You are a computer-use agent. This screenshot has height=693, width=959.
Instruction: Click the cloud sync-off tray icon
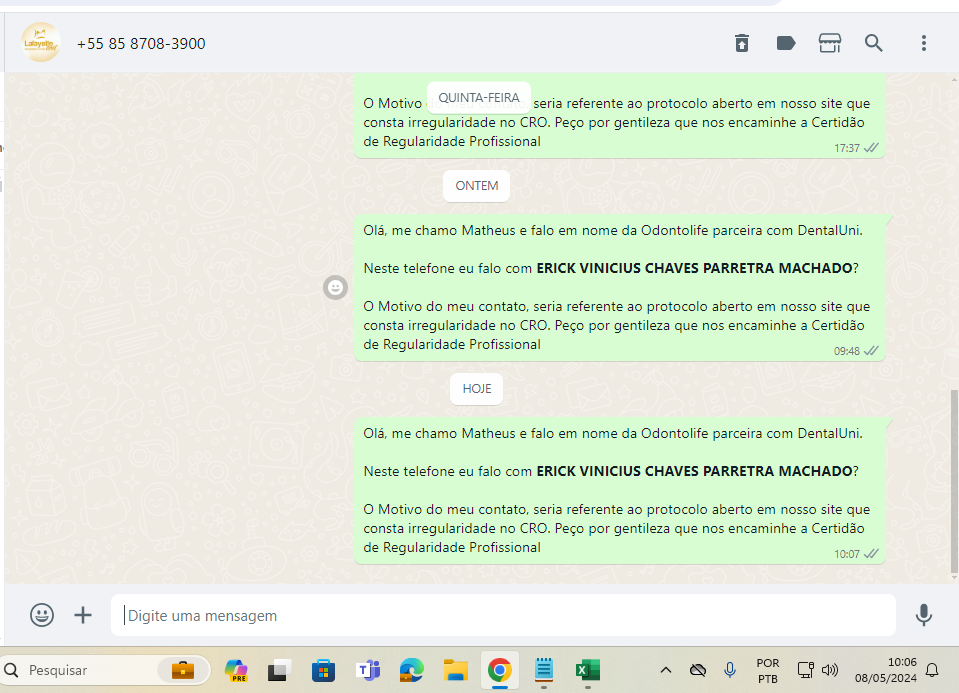[x=698, y=670]
